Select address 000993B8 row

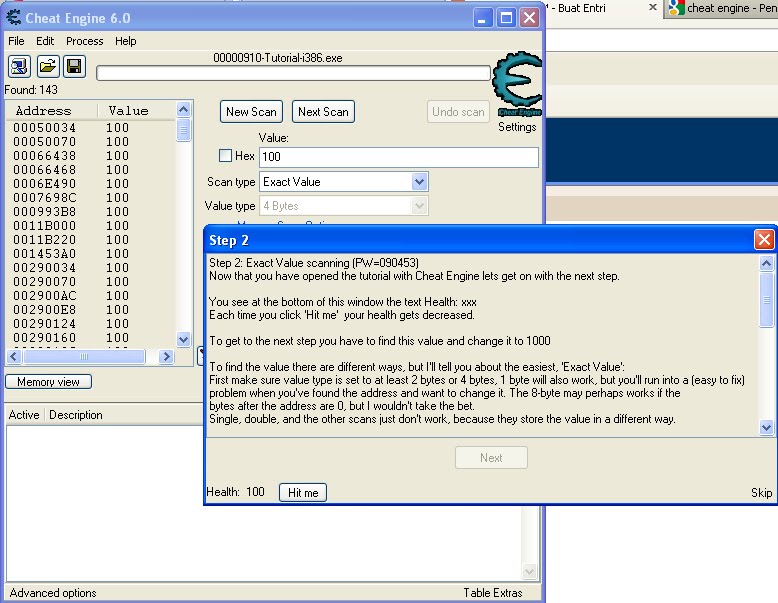[x=90, y=211]
